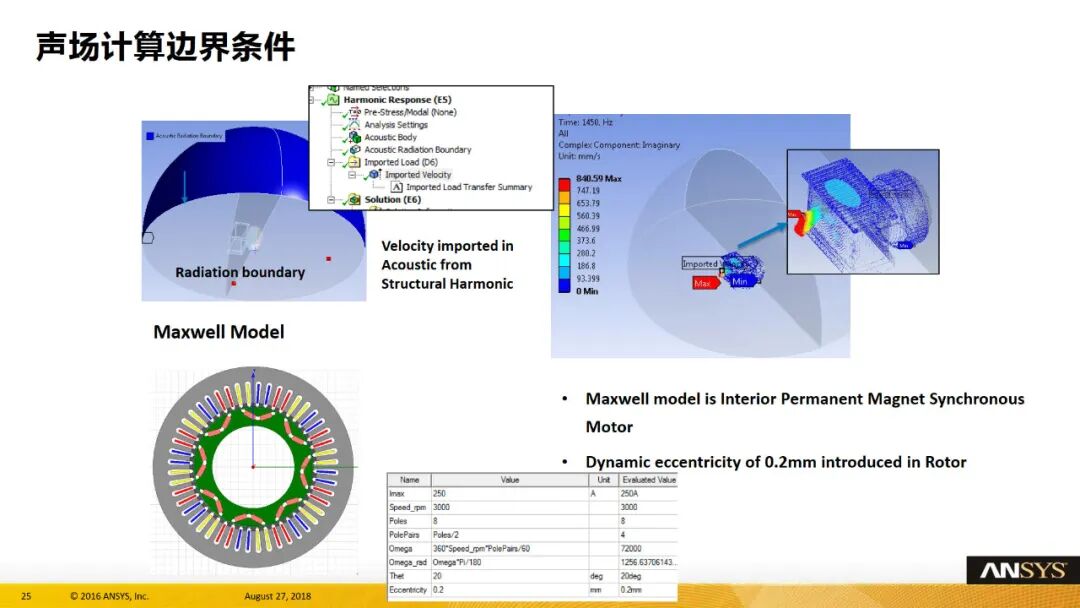Click the '© 2016 ANSYS, Inc.' footer text
The width and height of the screenshot is (1080, 608).
click(109, 596)
